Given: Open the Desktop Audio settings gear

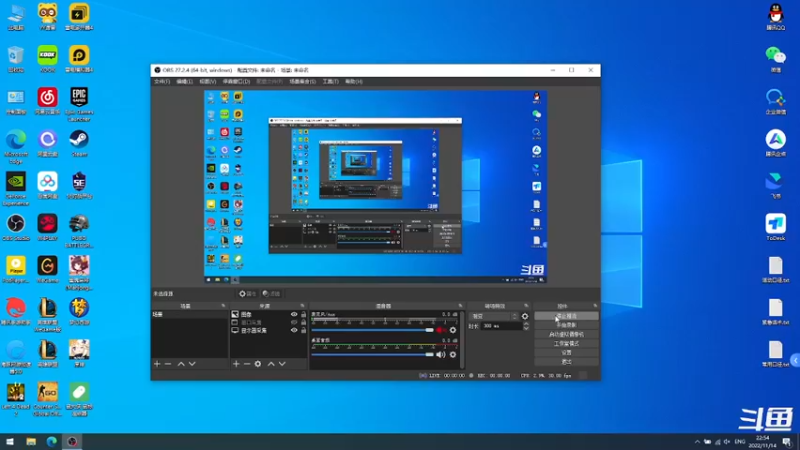Looking at the screenshot, I should (x=453, y=355).
